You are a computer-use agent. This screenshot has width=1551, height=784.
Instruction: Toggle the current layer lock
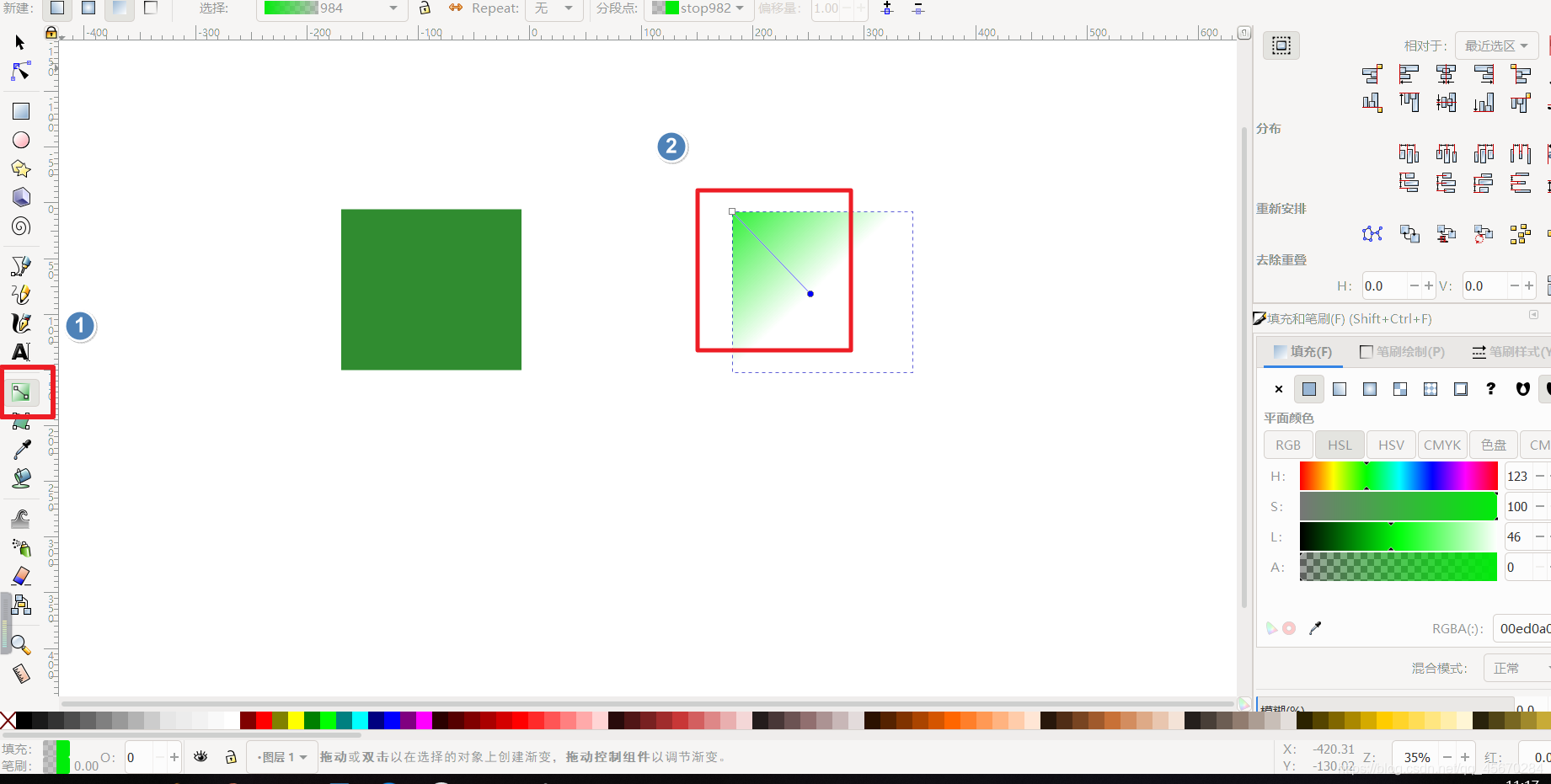pos(231,756)
